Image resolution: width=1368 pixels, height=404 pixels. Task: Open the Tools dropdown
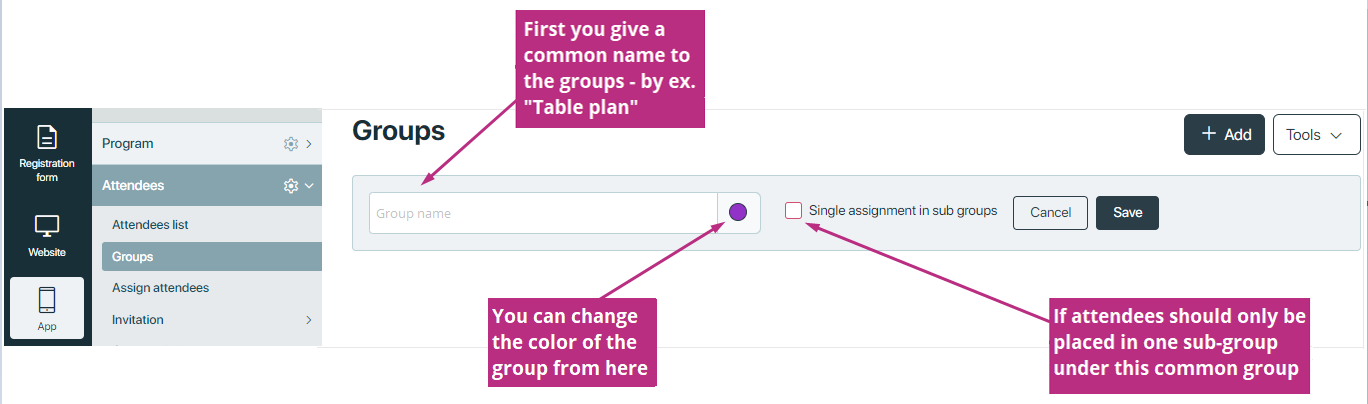click(1316, 135)
